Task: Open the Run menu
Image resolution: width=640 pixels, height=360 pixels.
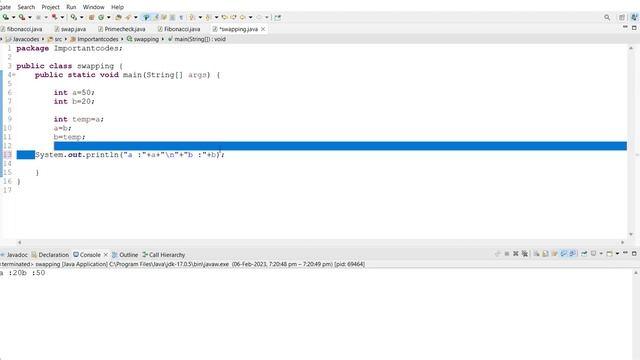Action: pos(71,7)
